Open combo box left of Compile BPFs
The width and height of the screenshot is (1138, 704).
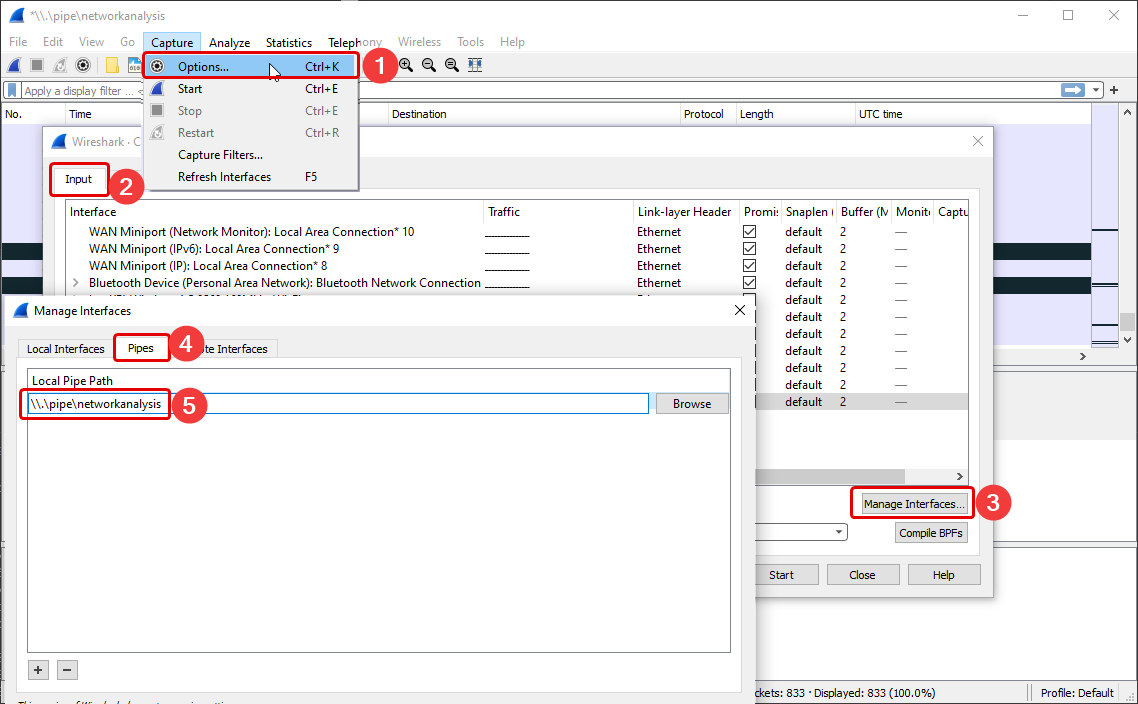[x=801, y=532]
